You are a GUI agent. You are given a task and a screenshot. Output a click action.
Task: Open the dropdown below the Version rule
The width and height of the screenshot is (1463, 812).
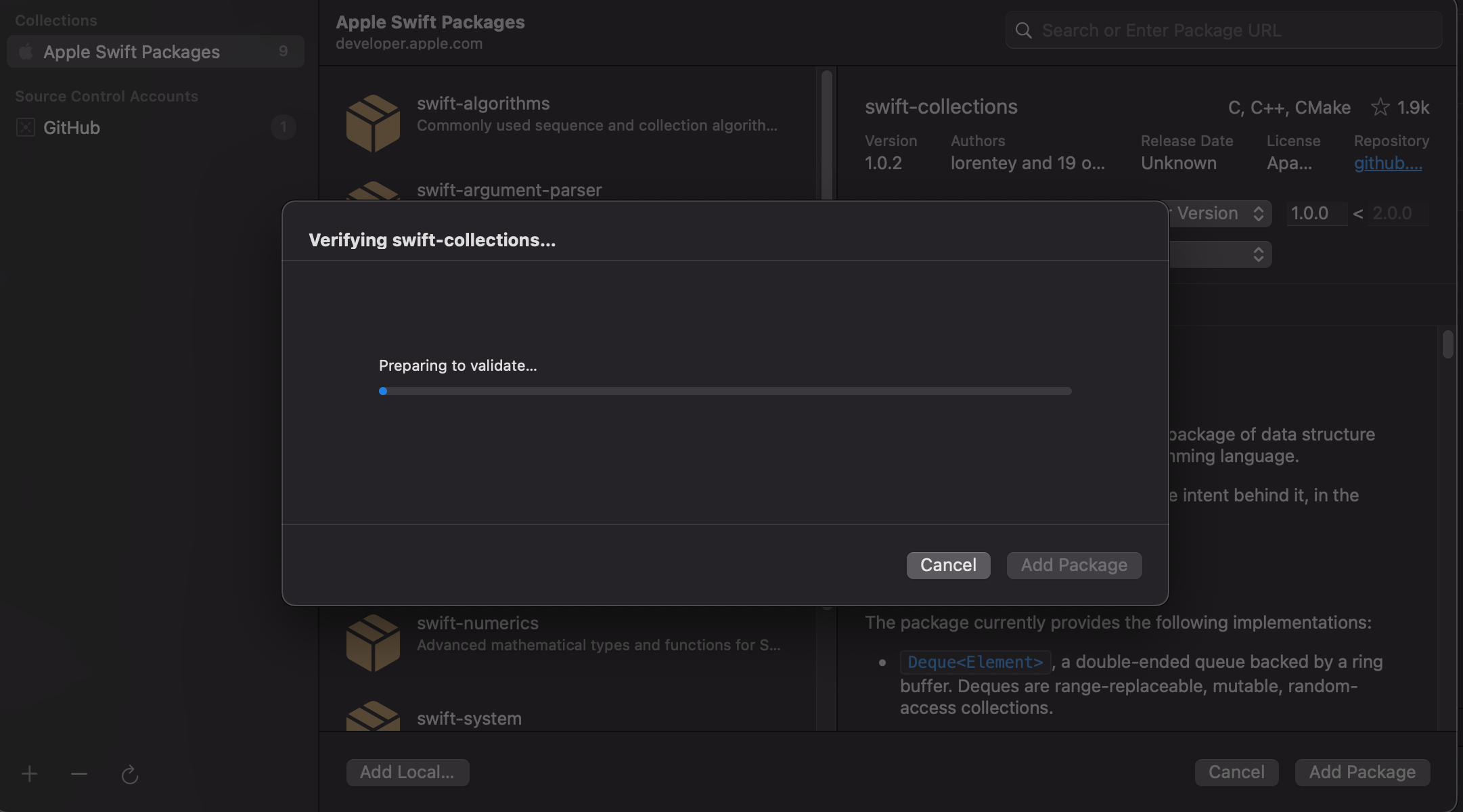point(1220,254)
